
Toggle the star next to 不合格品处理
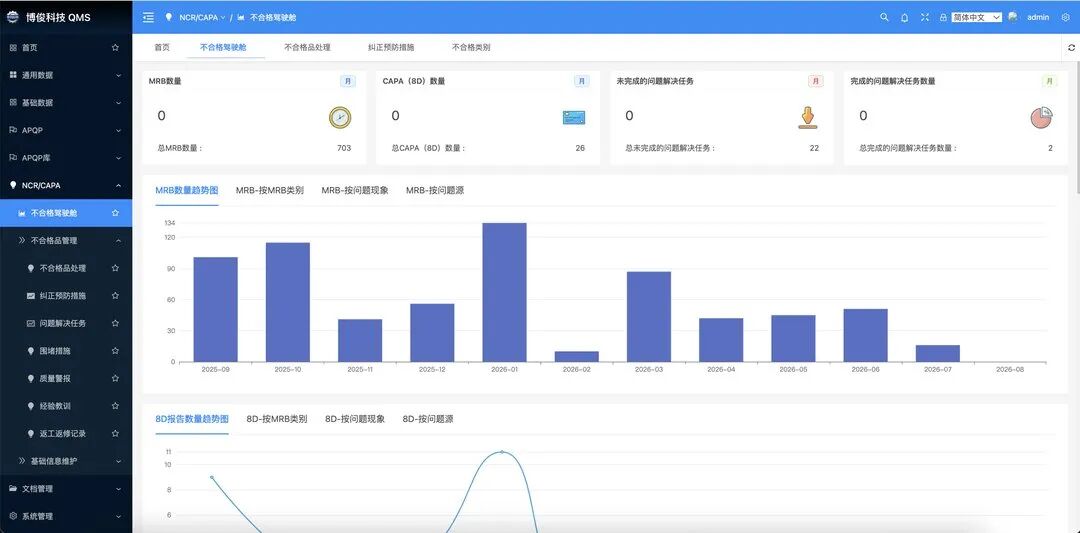coord(115,268)
